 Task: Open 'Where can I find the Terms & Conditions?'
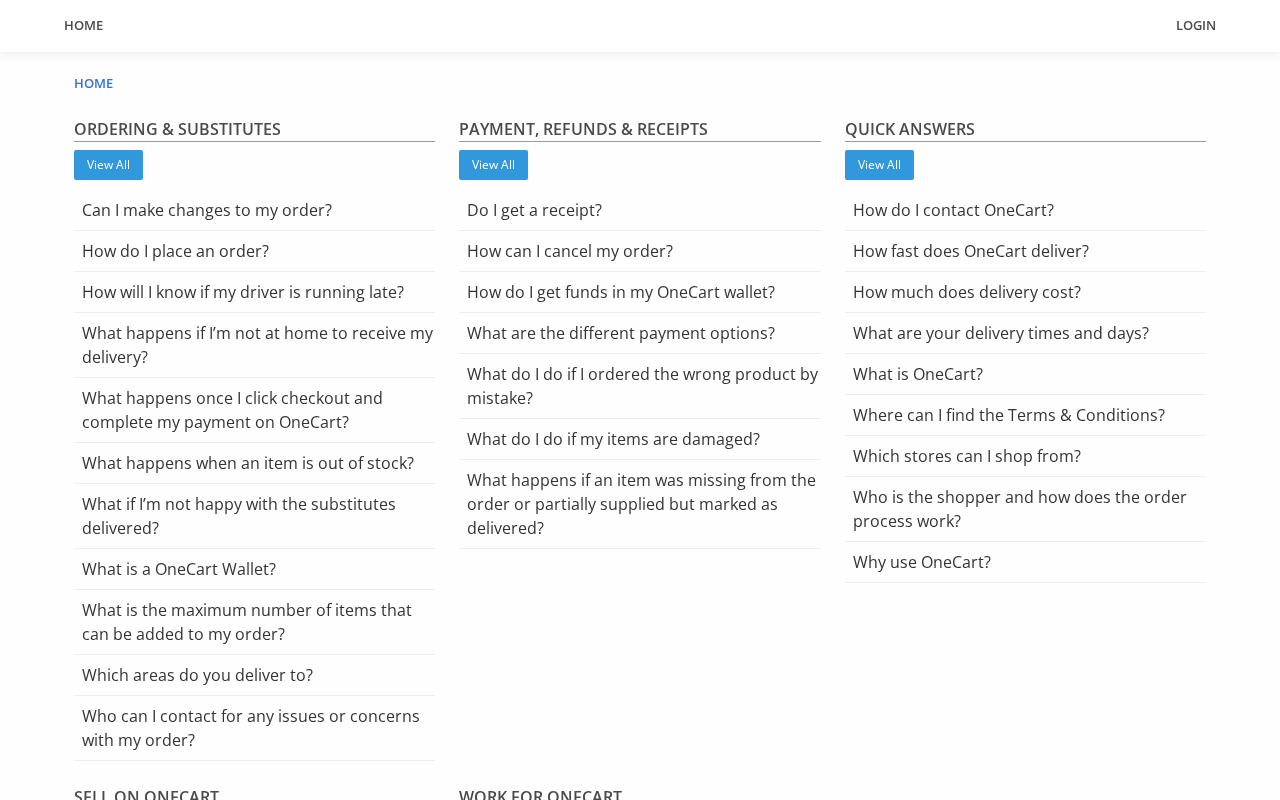click(1025, 415)
